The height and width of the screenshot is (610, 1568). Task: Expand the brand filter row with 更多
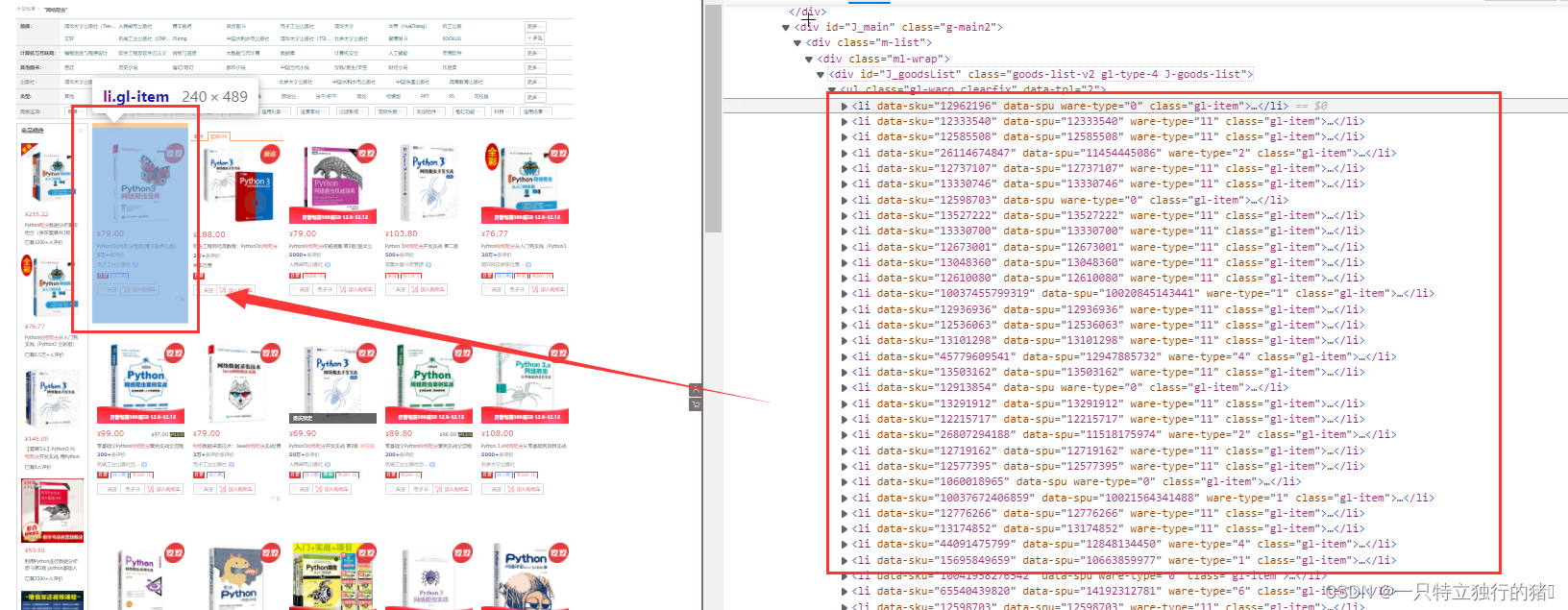click(x=535, y=27)
